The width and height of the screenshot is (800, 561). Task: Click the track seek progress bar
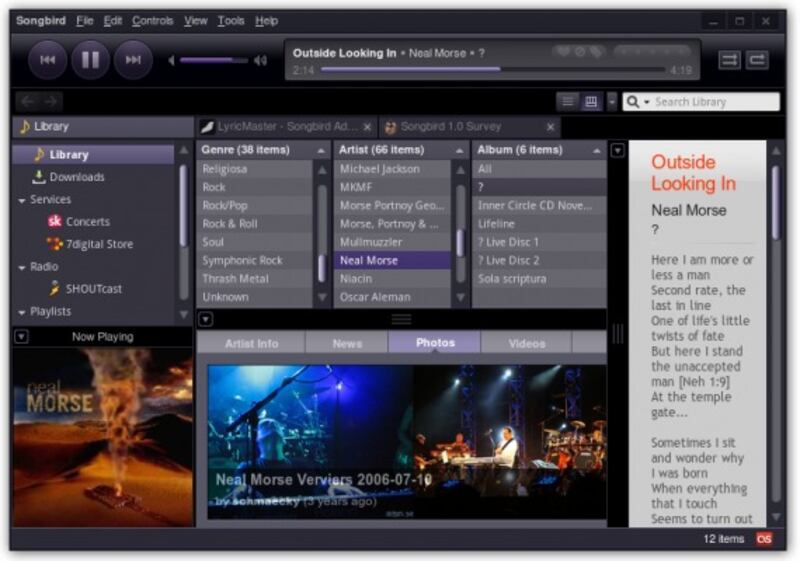(x=478, y=70)
